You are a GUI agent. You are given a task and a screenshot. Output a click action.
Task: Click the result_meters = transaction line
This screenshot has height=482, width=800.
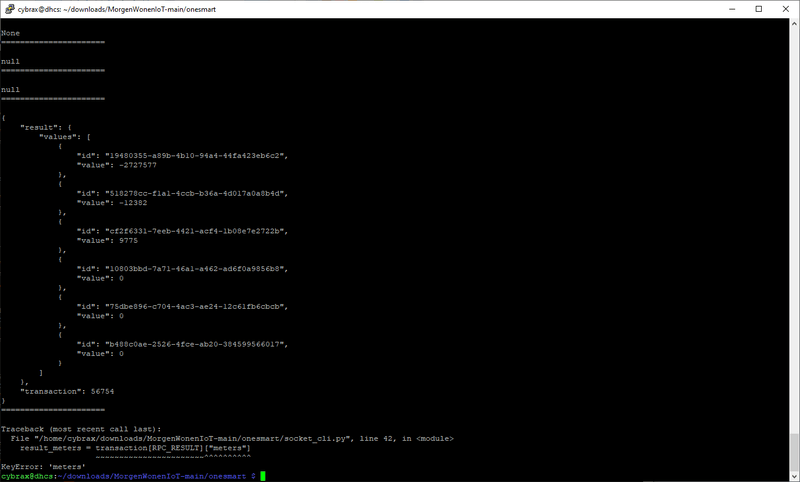(x=135, y=448)
